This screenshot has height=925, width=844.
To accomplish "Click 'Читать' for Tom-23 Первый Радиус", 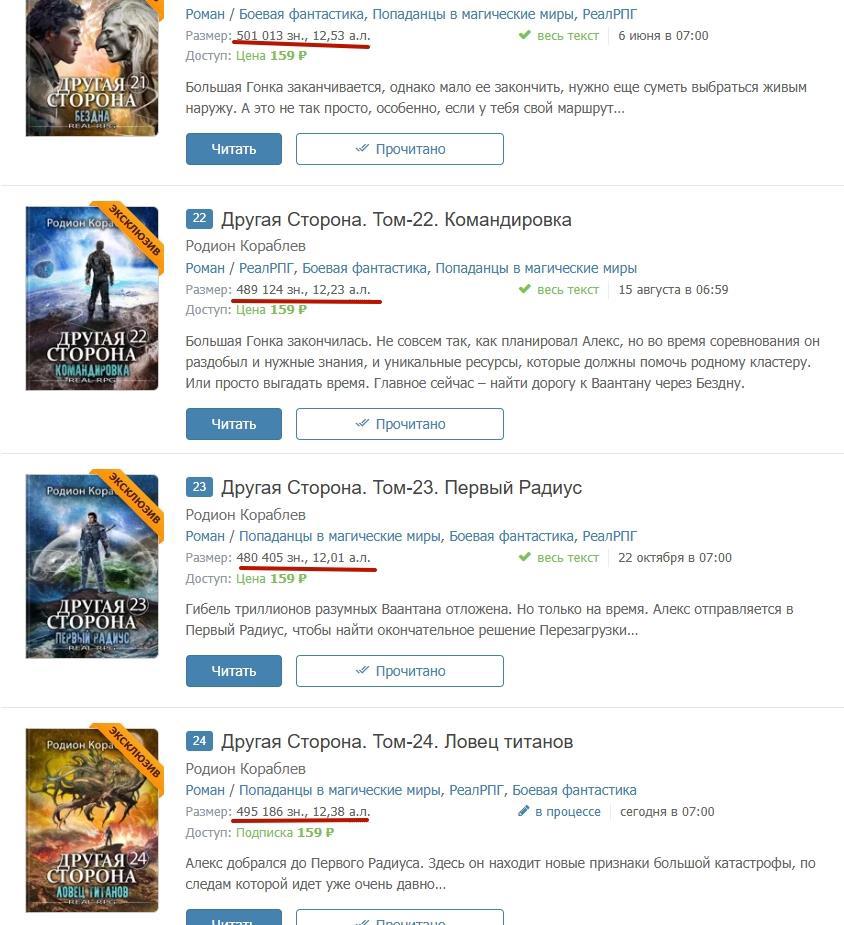I will click(x=234, y=671).
